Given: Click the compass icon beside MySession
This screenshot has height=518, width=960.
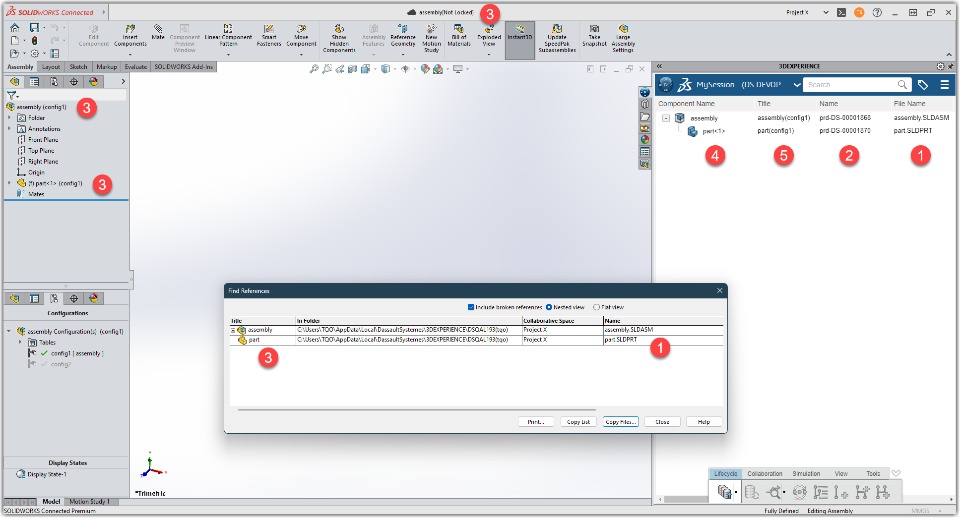Looking at the screenshot, I should click(x=666, y=84).
